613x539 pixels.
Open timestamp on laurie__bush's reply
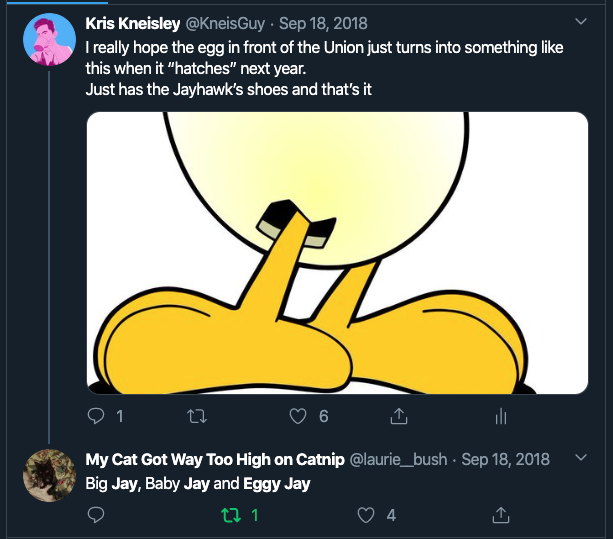coord(506,459)
